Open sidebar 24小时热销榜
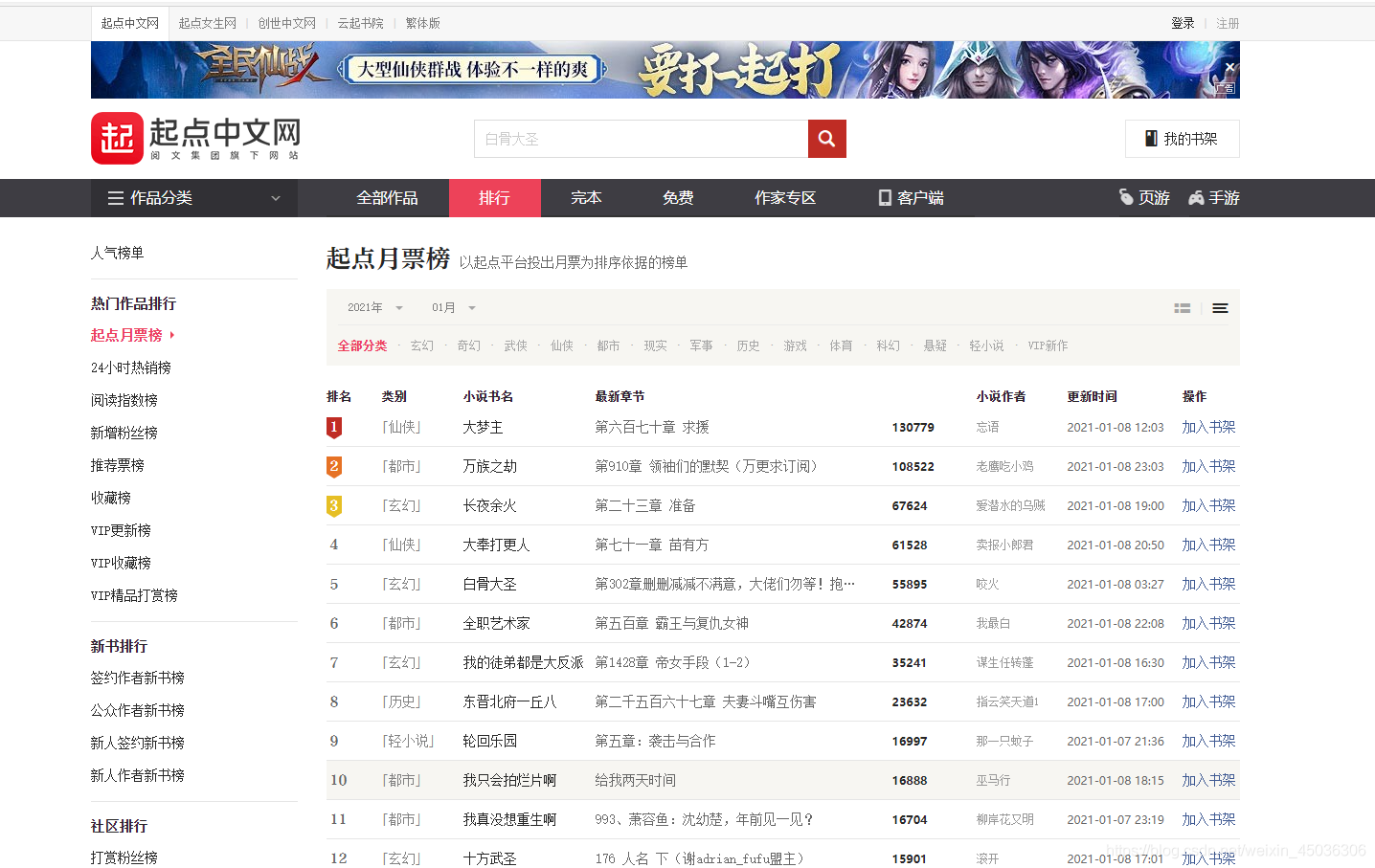The image size is (1375, 868). [x=131, y=367]
